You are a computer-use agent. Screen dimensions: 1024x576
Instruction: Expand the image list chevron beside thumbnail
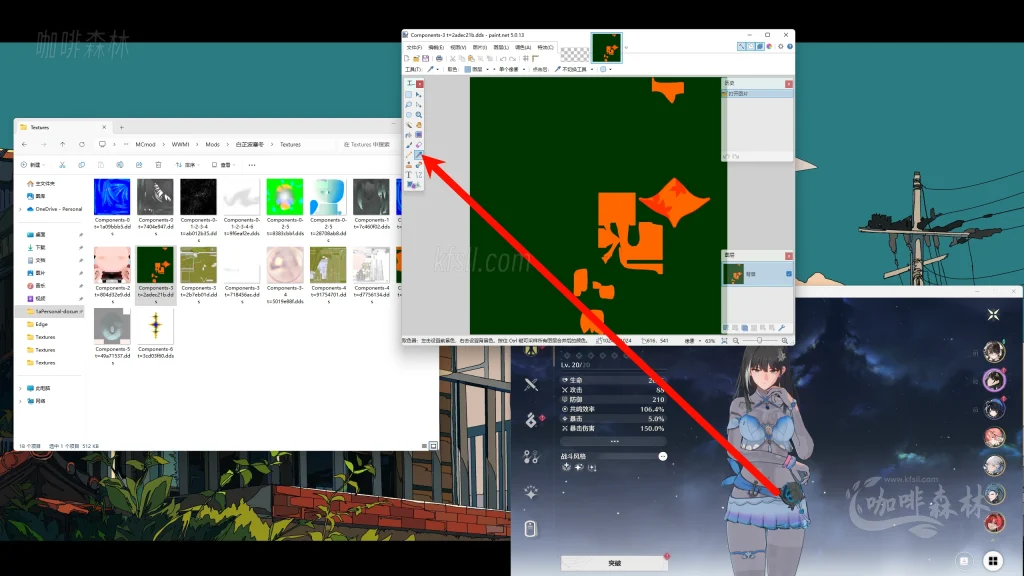(x=626, y=47)
